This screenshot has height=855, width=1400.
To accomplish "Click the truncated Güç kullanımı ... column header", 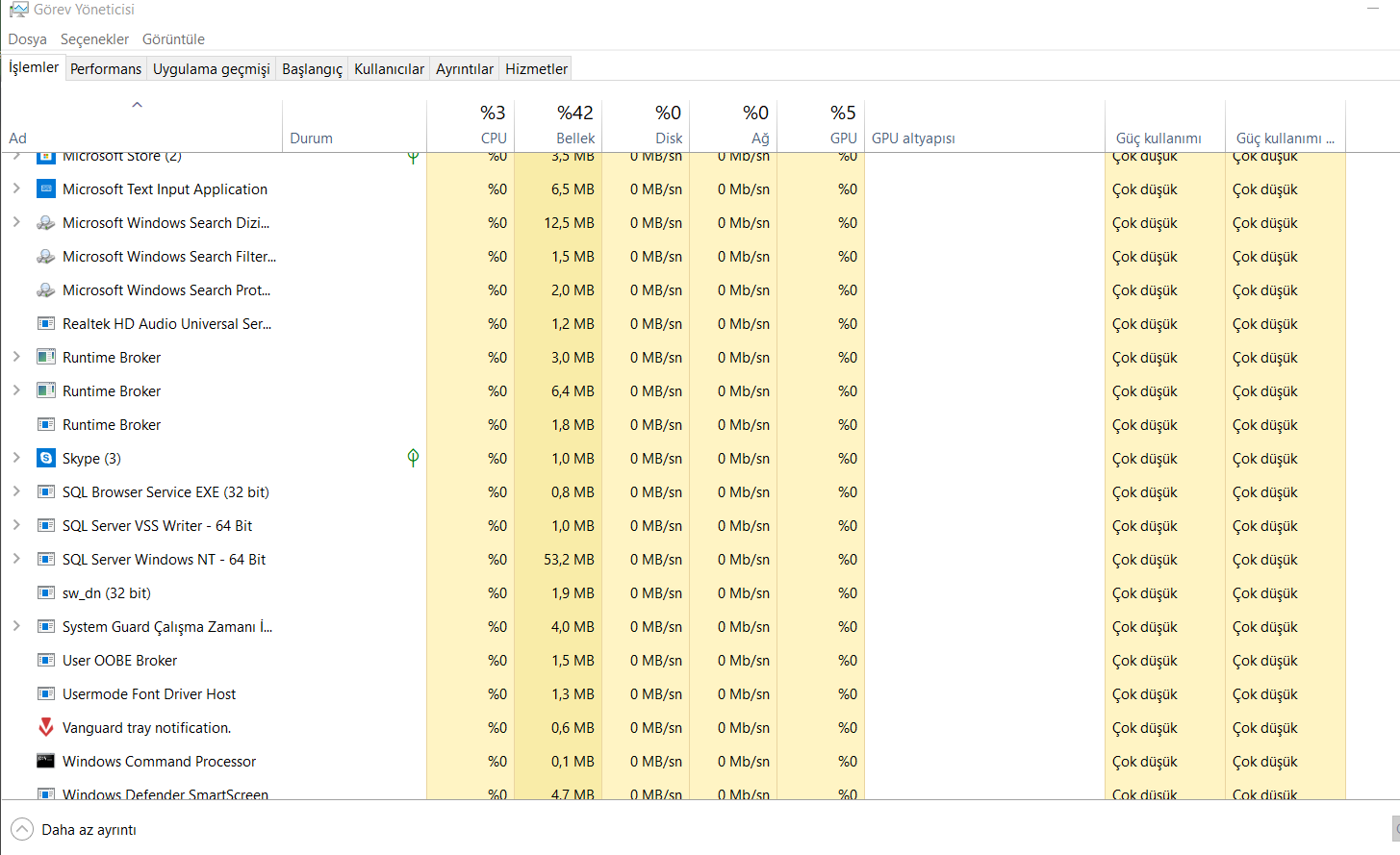I will [1285, 126].
